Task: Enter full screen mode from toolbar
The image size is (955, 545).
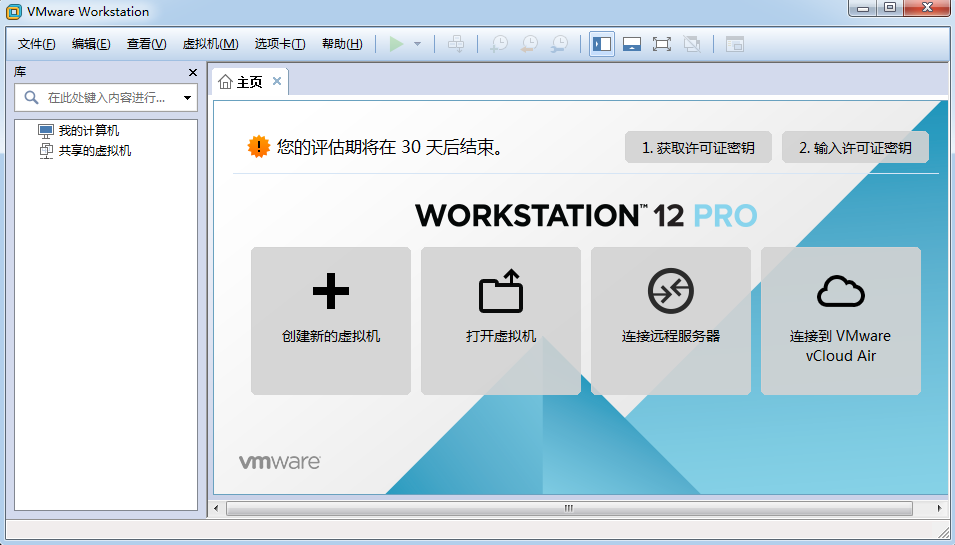Action: (661, 44)
